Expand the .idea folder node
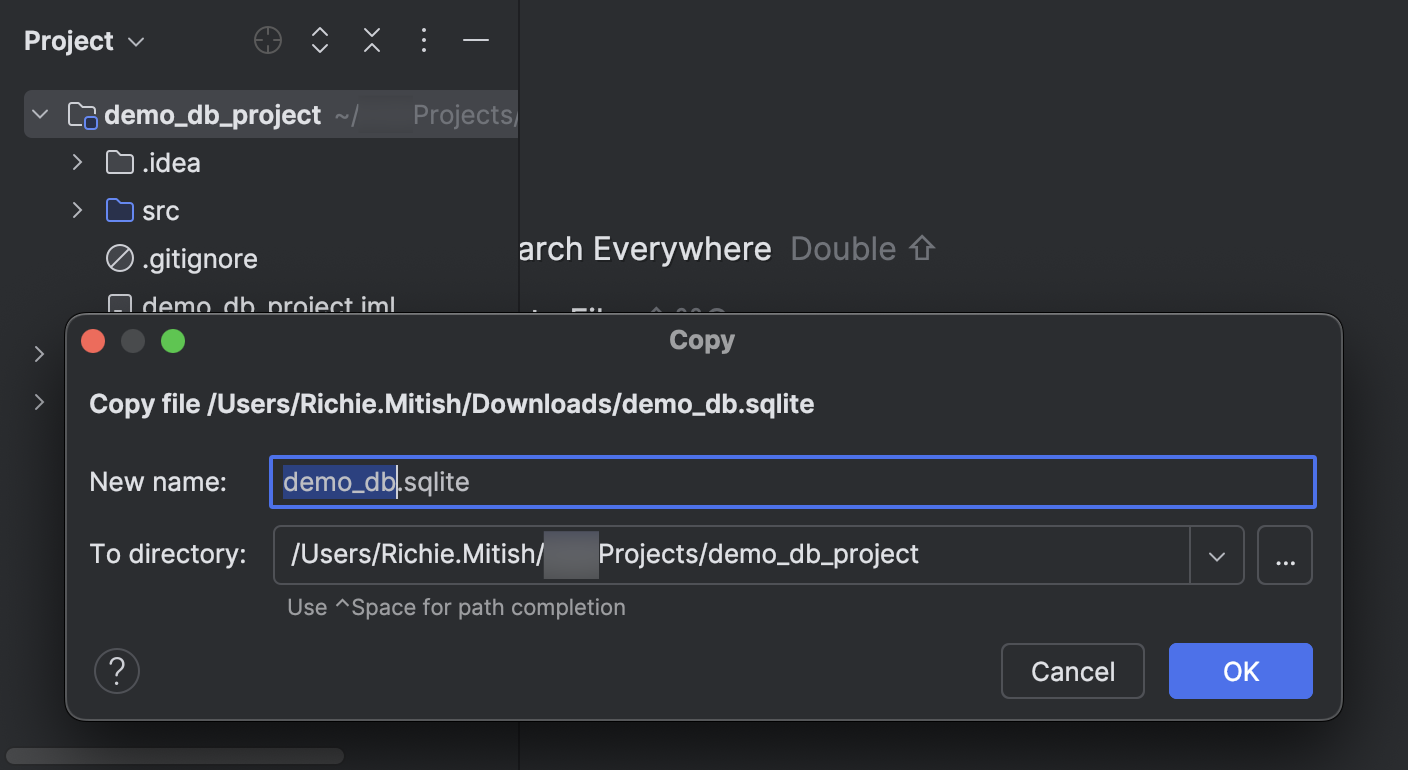The height and width of the screenshot is (770, 1408). click(78, 162)
